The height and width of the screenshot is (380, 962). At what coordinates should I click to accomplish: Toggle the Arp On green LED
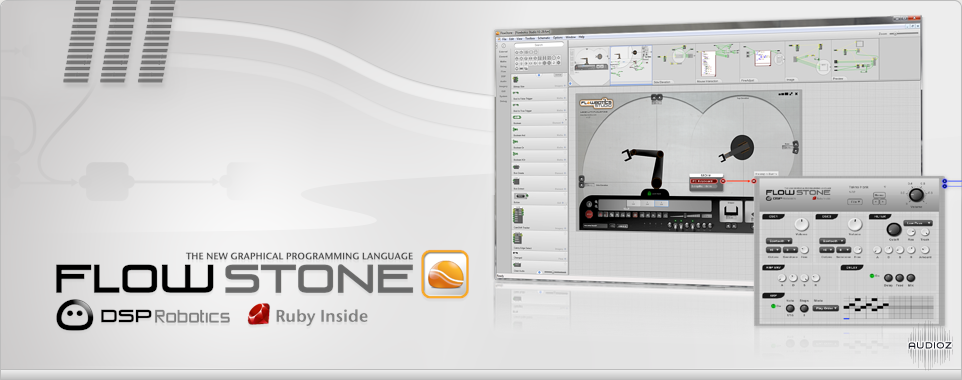pos(772,305)
